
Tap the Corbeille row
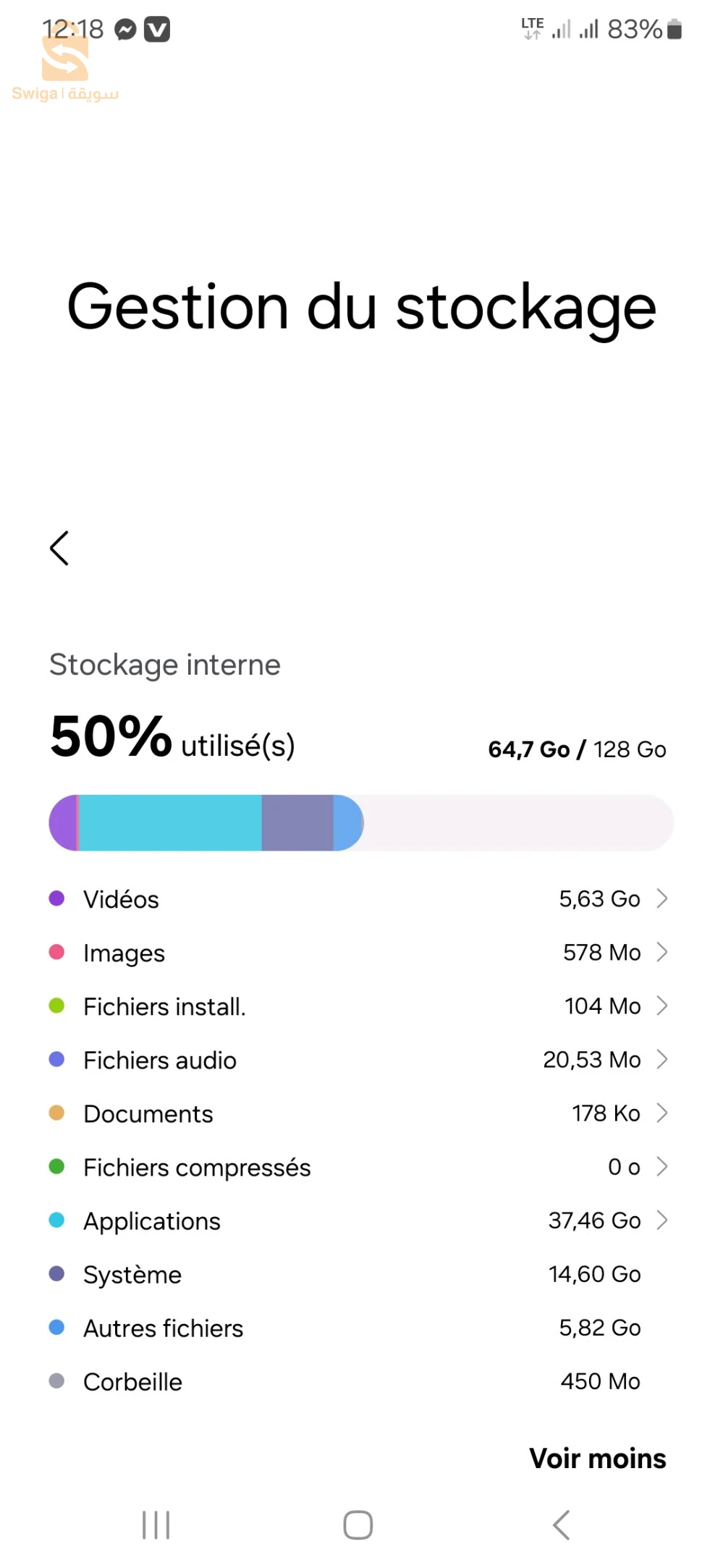click(358, 1381)
